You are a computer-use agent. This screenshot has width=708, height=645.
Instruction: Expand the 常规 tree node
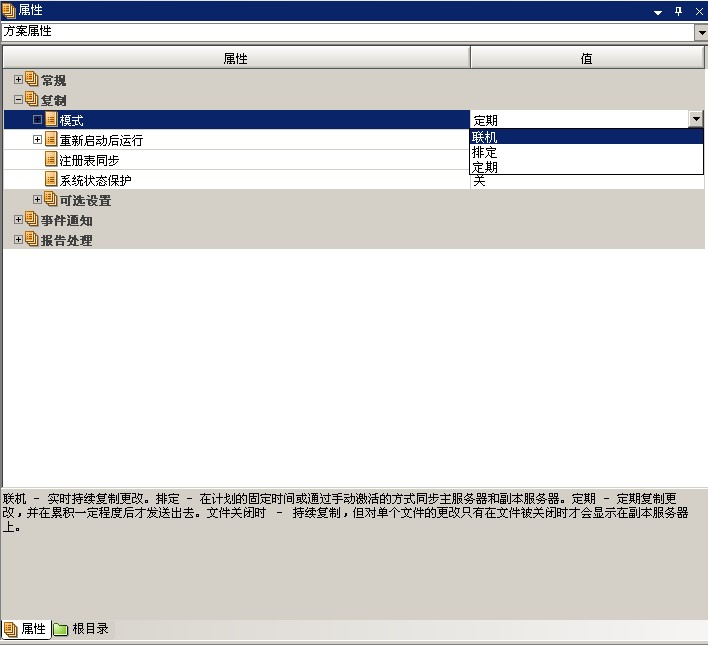tap(18, 80)
